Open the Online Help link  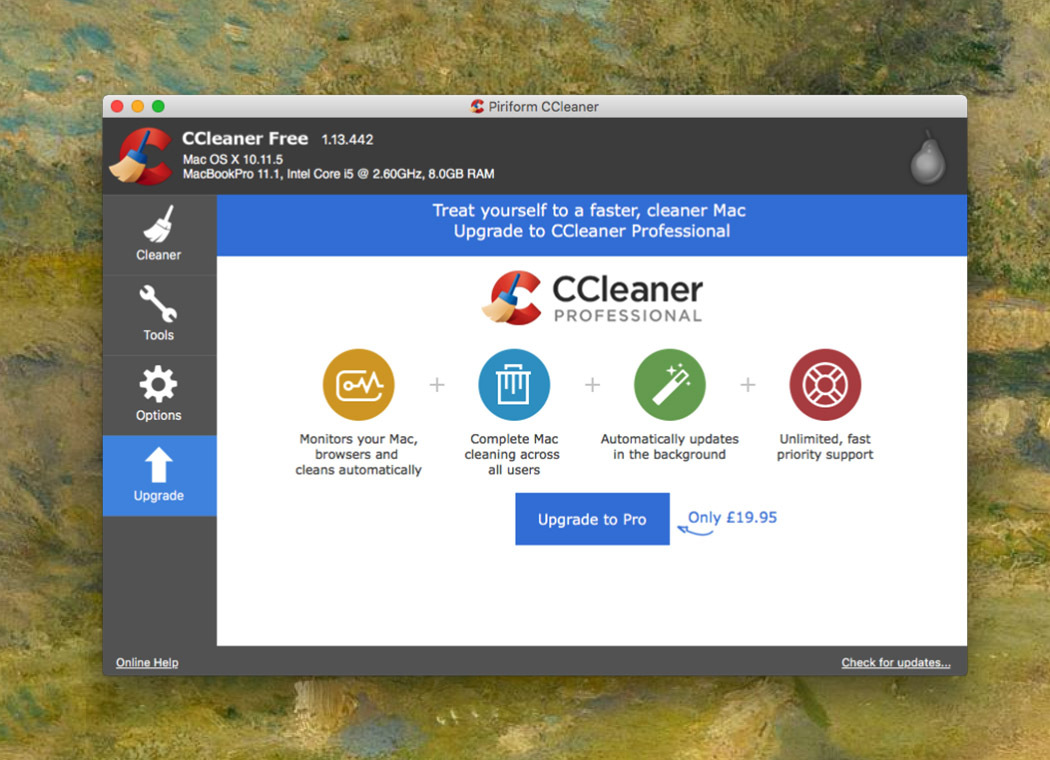click(146, 662)
